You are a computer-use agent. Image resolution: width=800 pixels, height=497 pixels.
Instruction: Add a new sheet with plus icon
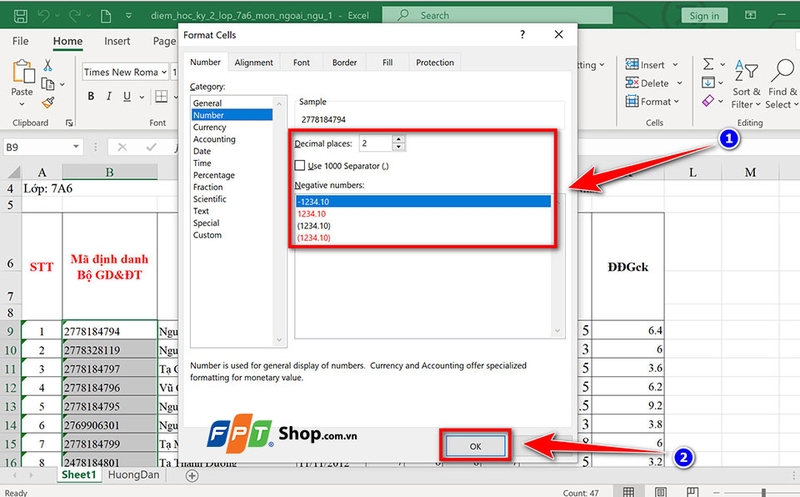click(x=192, y=476)
